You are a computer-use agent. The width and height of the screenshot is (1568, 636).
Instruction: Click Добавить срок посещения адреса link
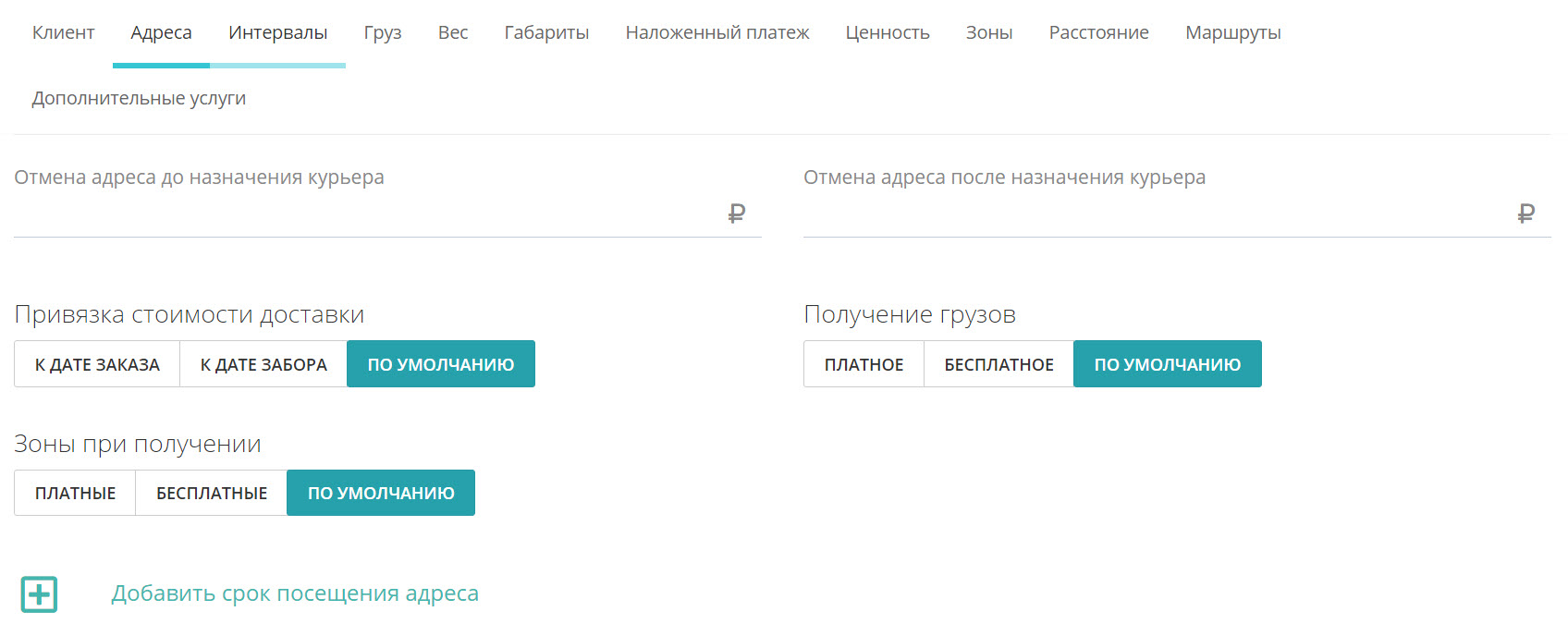pyautogui.click(x=295, y=593)
